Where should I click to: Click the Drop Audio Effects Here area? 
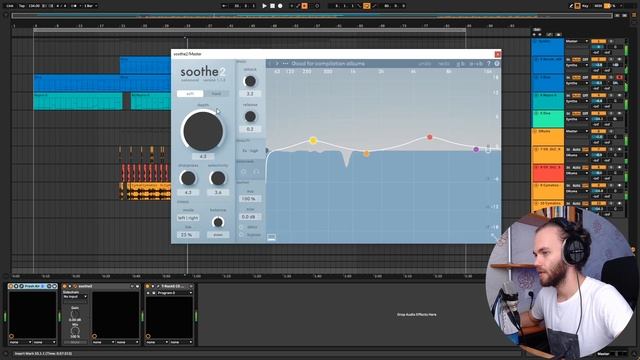pos(416,314)
